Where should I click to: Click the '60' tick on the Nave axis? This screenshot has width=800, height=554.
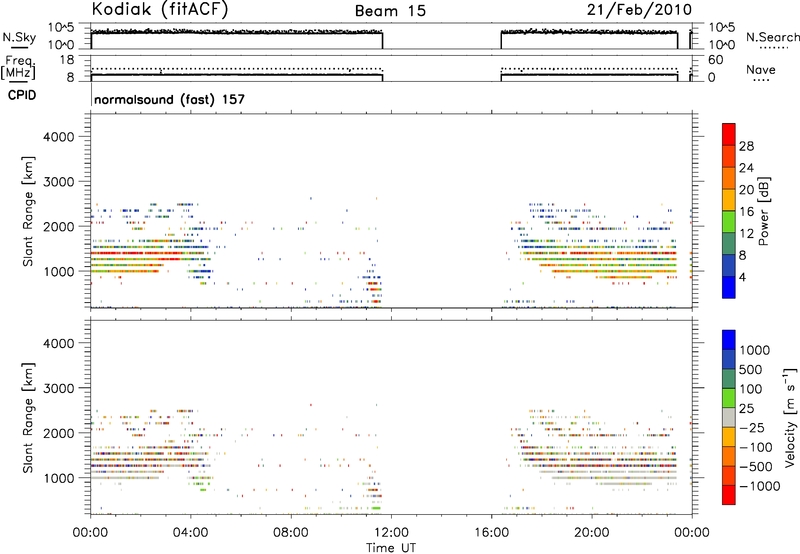coord(715,60)
